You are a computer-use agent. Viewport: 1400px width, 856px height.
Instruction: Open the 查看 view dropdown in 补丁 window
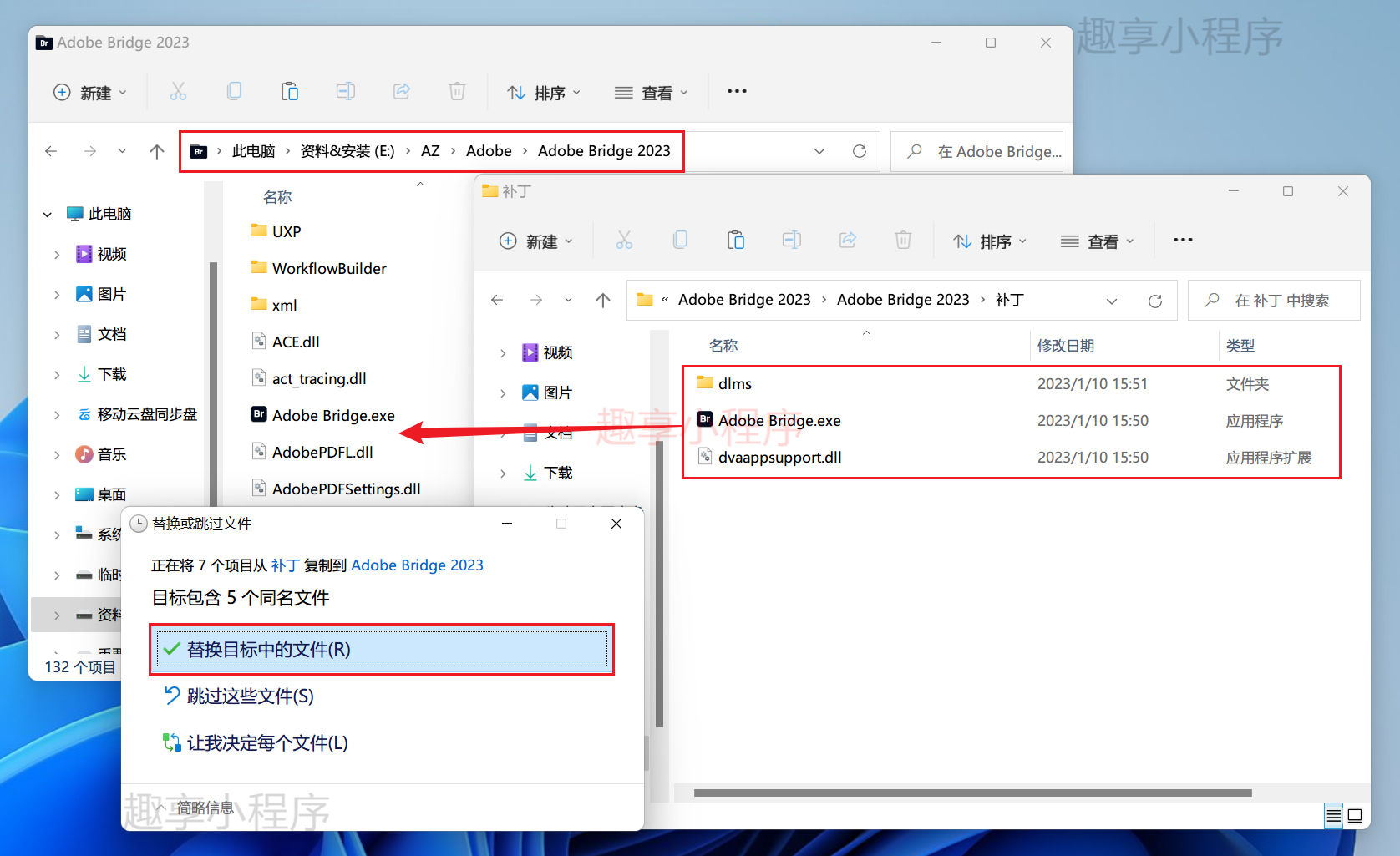coord(1098,241)
